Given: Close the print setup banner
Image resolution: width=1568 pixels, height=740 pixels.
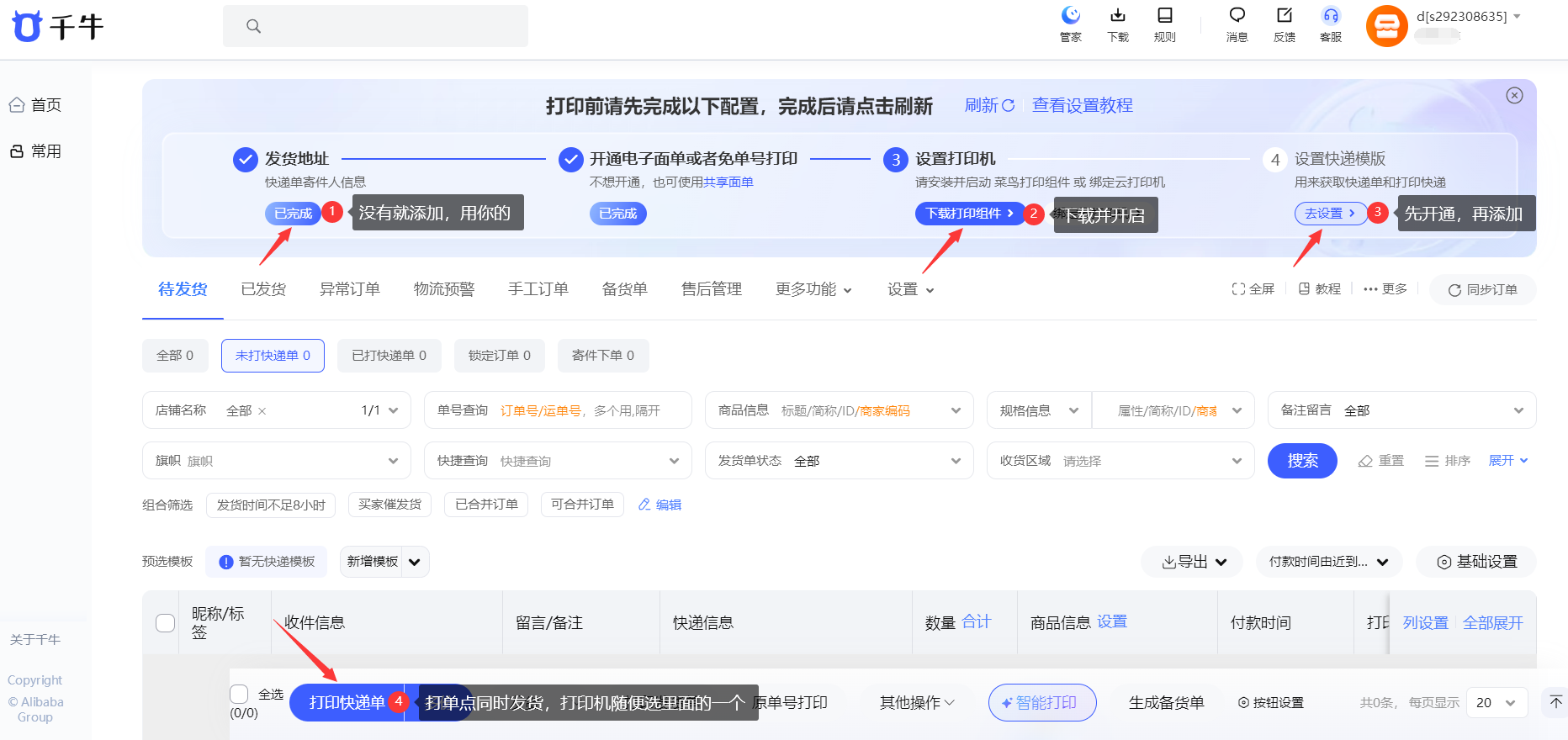Looking at the screenshot, I should click(1514, 96).
